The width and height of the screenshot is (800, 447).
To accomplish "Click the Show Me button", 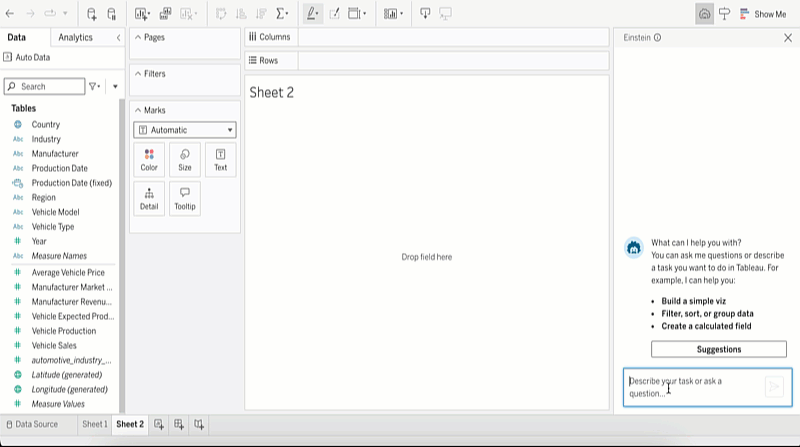I will coord(763,14).
